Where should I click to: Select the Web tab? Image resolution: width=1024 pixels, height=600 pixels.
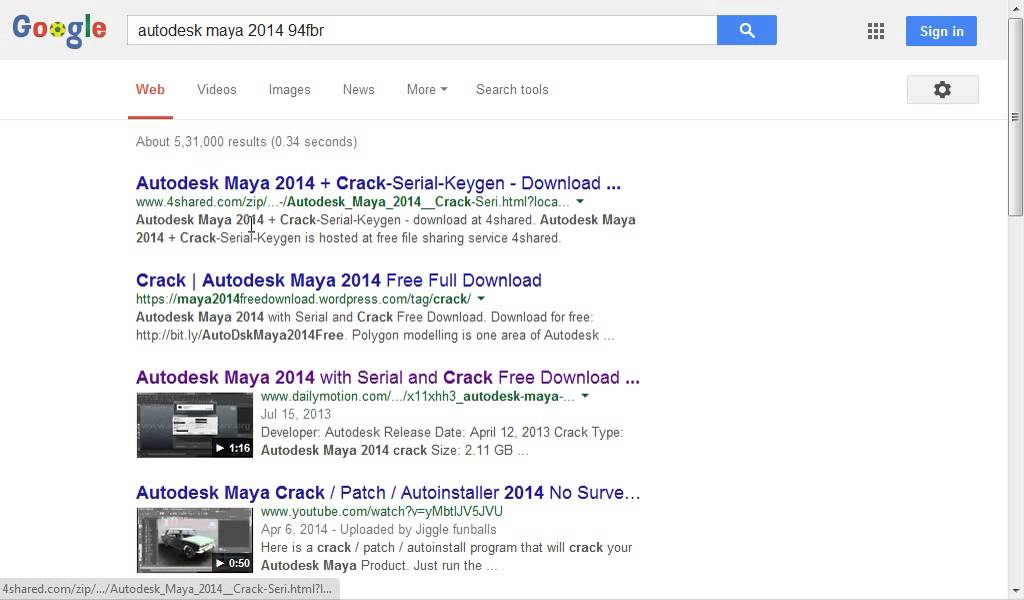click(x=150, y=89)
